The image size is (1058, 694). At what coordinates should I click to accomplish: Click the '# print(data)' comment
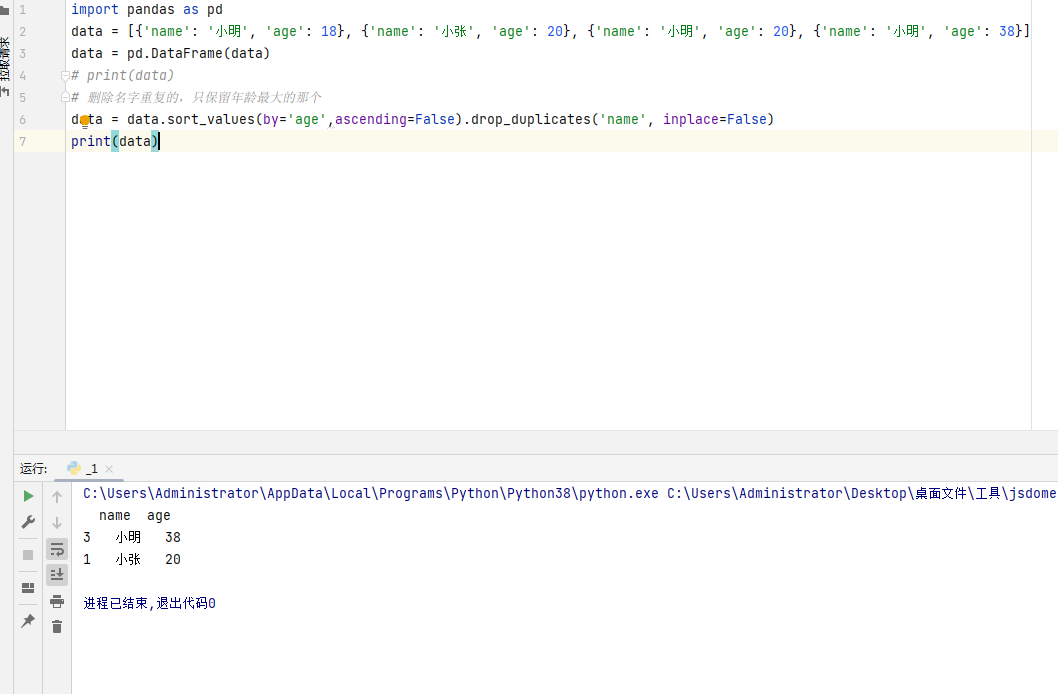[x=123, y=76]
